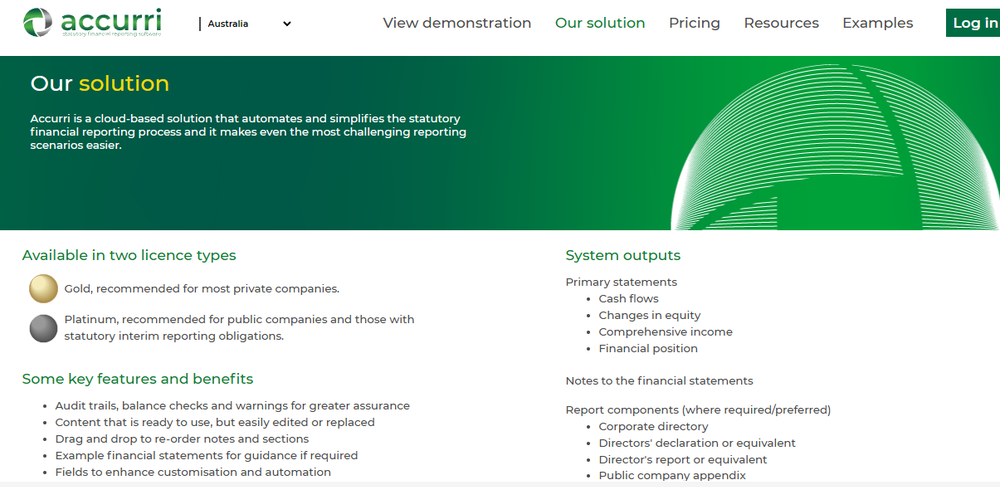Click the country selector chevron arrow
This screenshot has width=1000, height=487.
(287, 24)
